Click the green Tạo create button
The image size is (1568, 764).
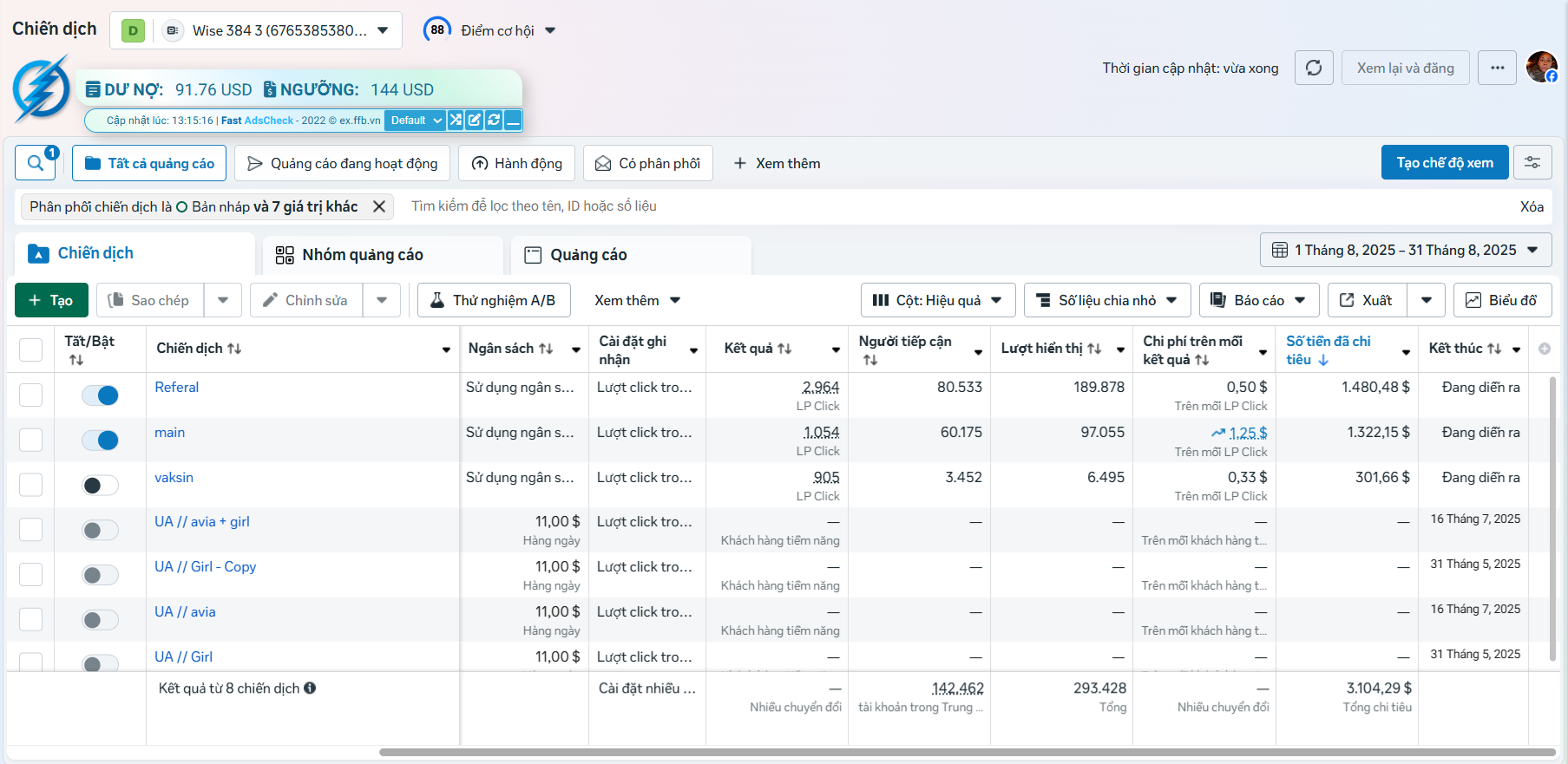pyautogui.click(x=51, y=300)
